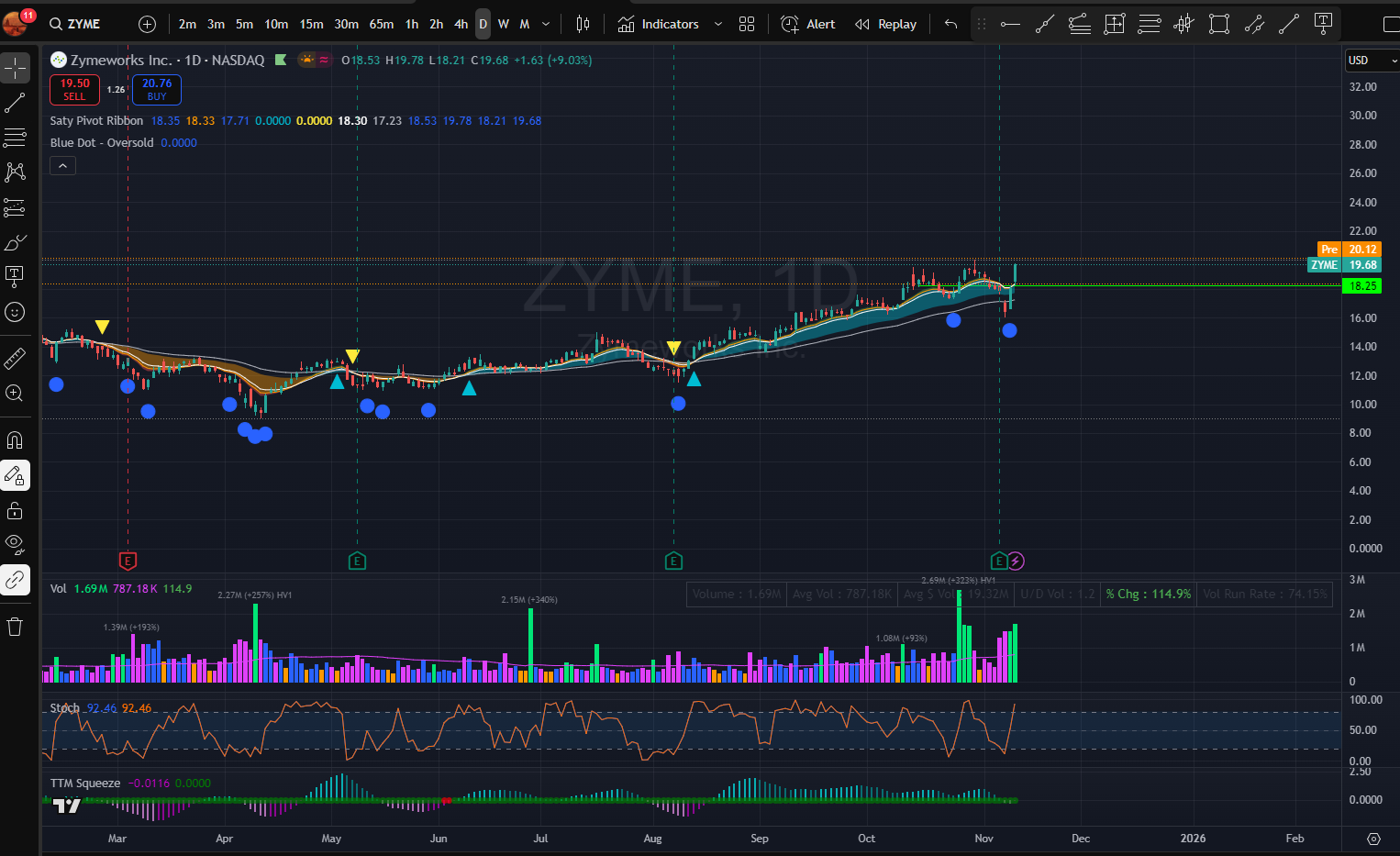This screenshot has width=1400, height=856.
Task: Click the TTM Squeeze indicator label
Action: point(85,784)
